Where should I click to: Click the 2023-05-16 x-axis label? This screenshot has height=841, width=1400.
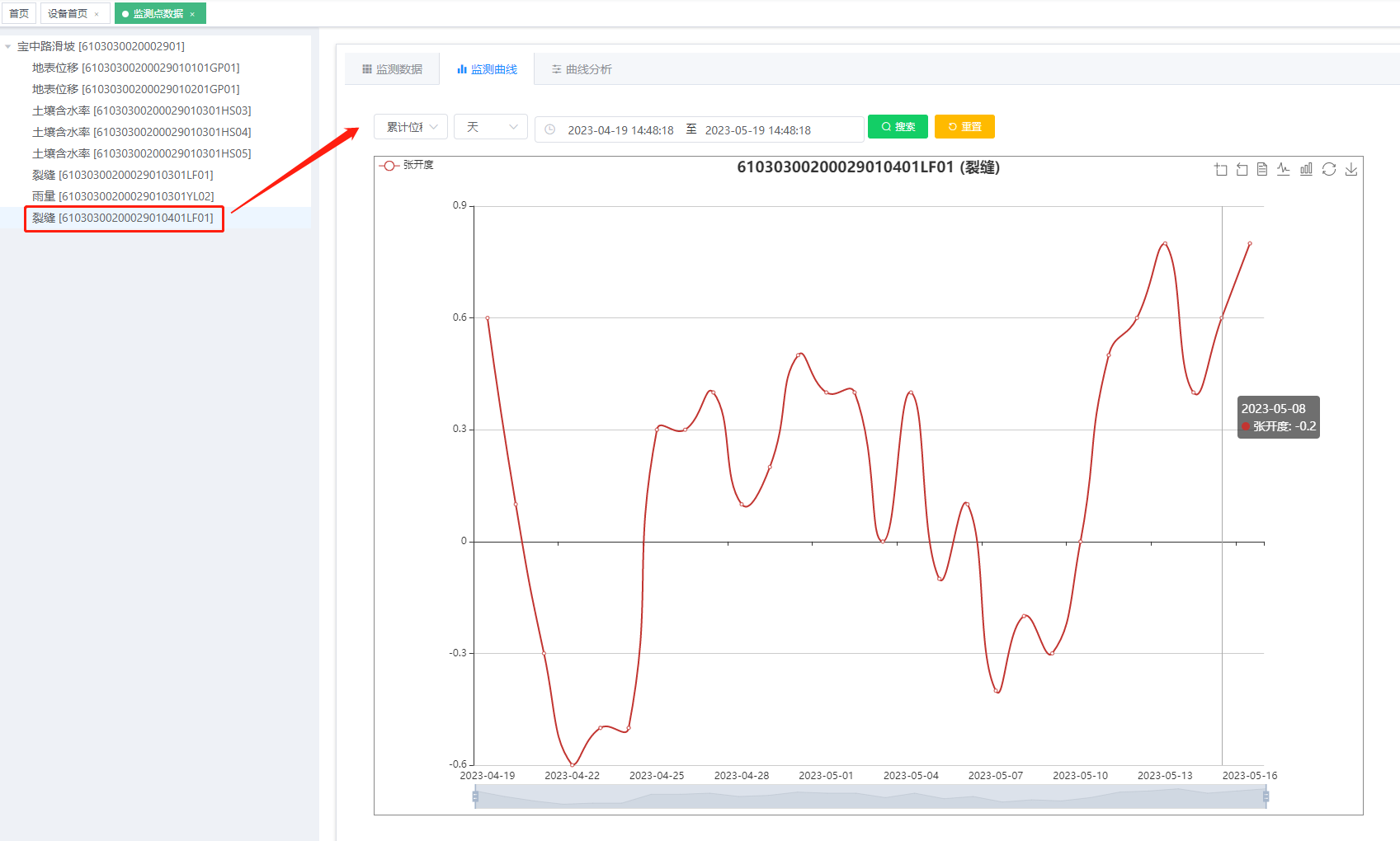coord(1250,776)
